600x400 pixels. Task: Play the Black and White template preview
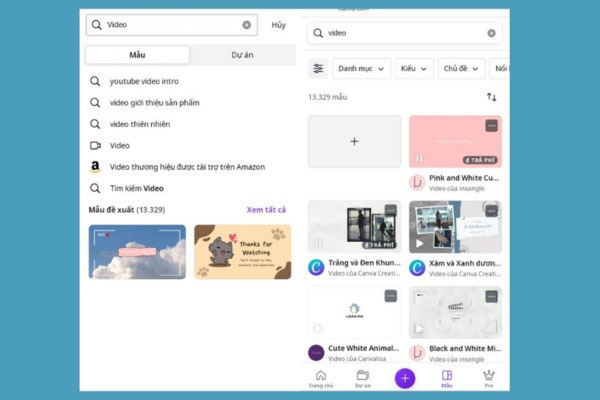click(x=419, y=328)
